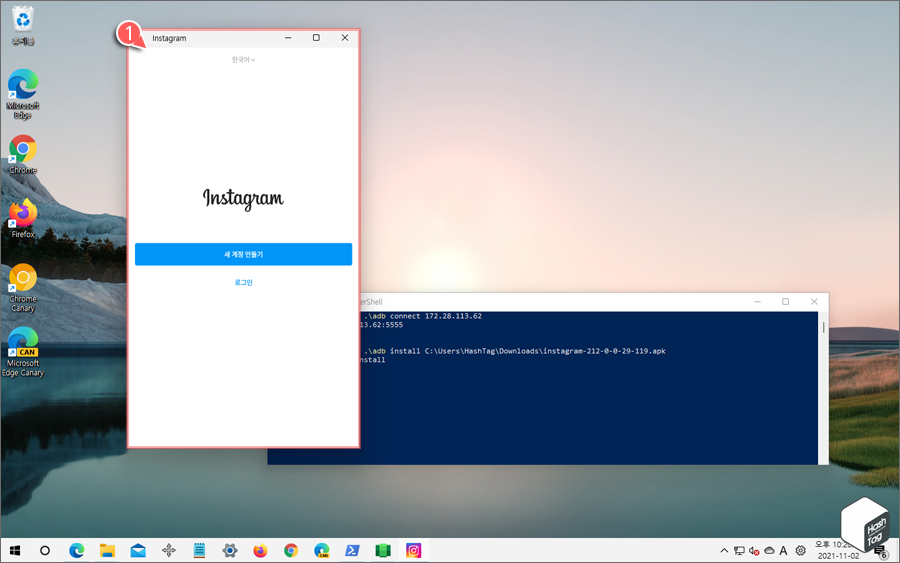
Task: Open the Recycle Bin desktop icon
Action: tap(23, 26)
